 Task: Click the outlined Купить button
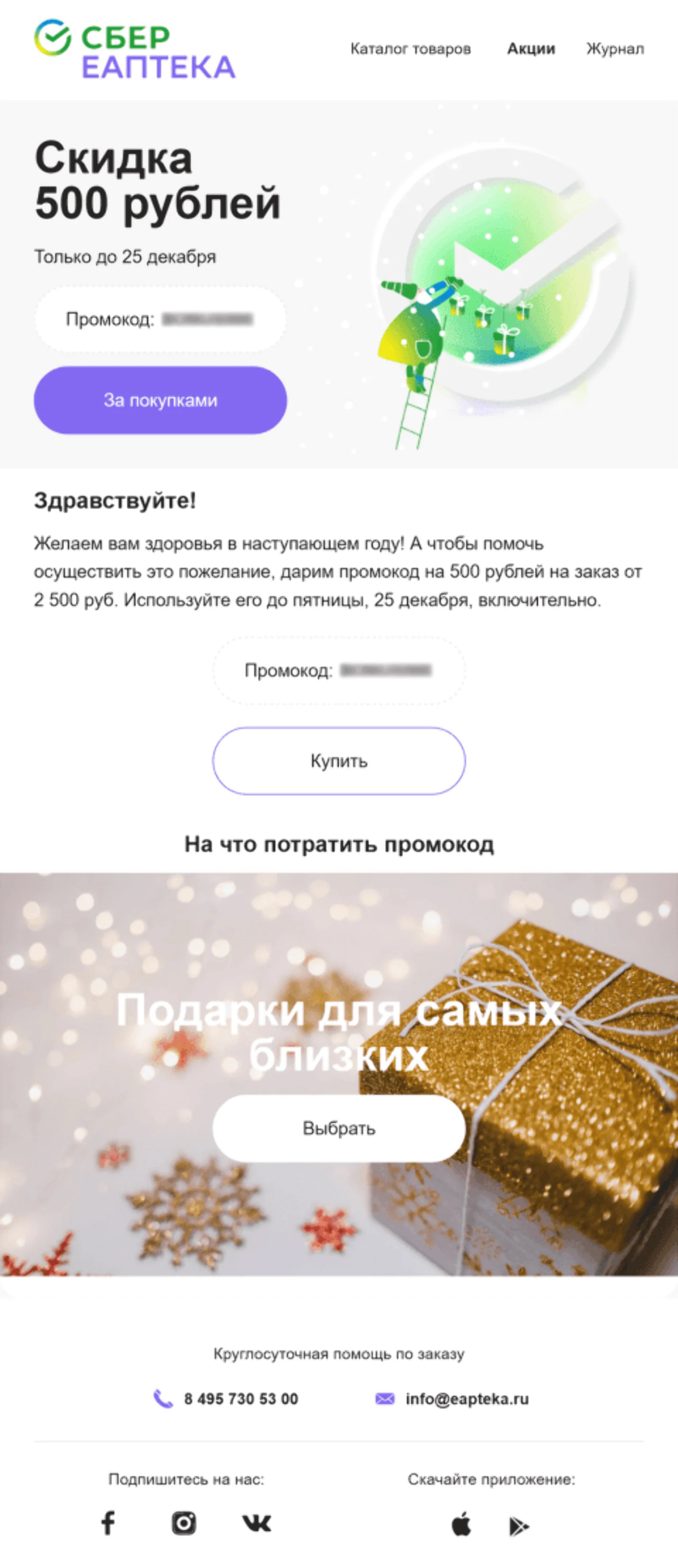[339, 761]
